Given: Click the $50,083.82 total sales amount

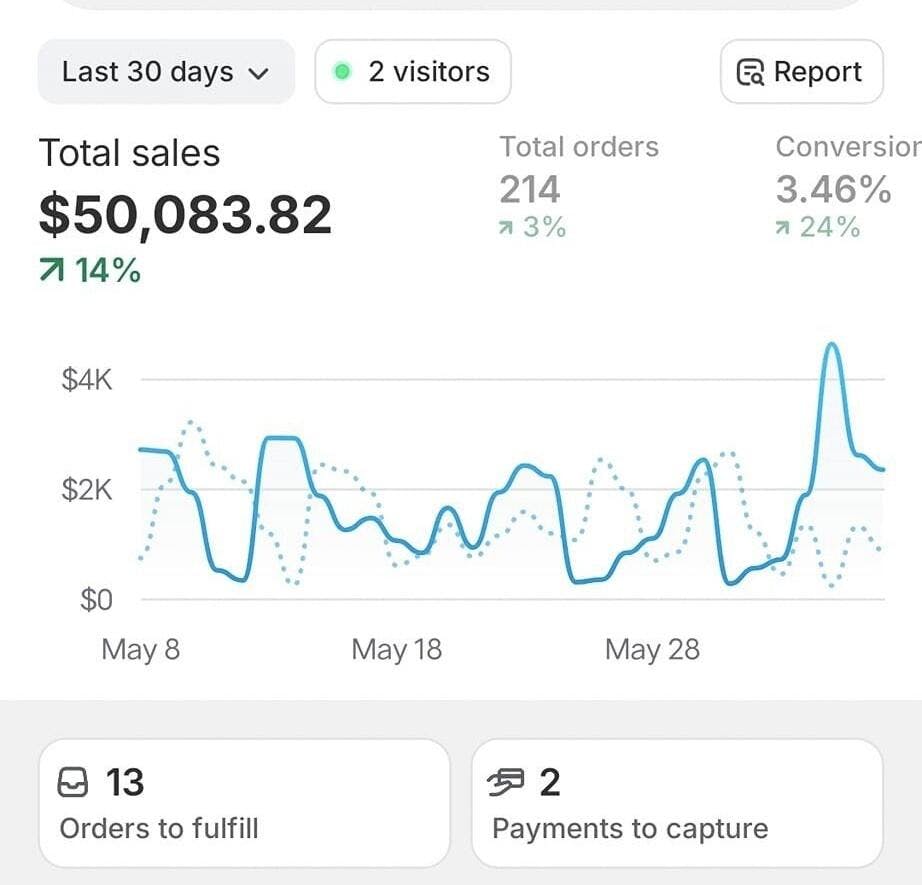Looking at the screenshot, I should 185,214.
